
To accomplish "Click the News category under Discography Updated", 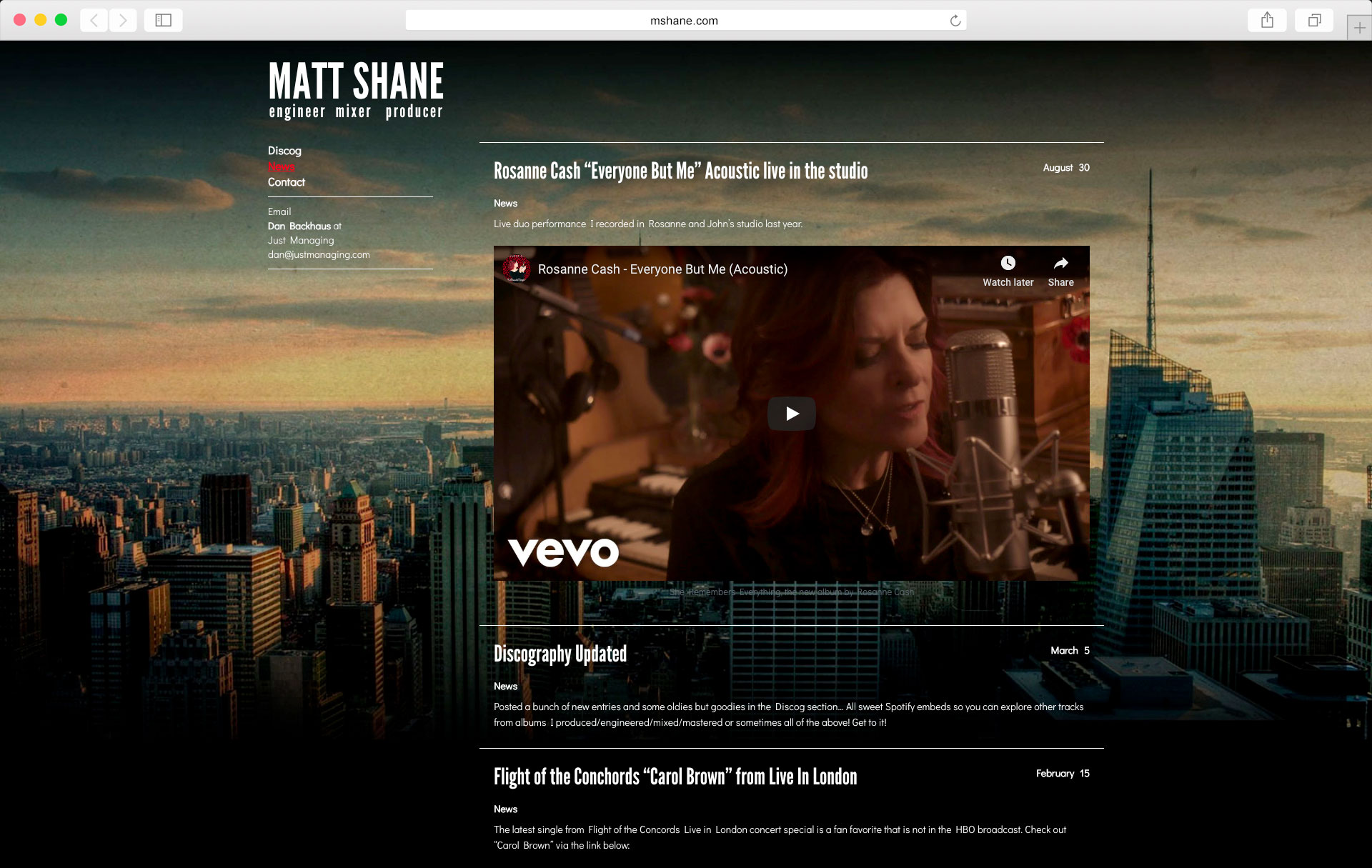I will coord(505,687).
